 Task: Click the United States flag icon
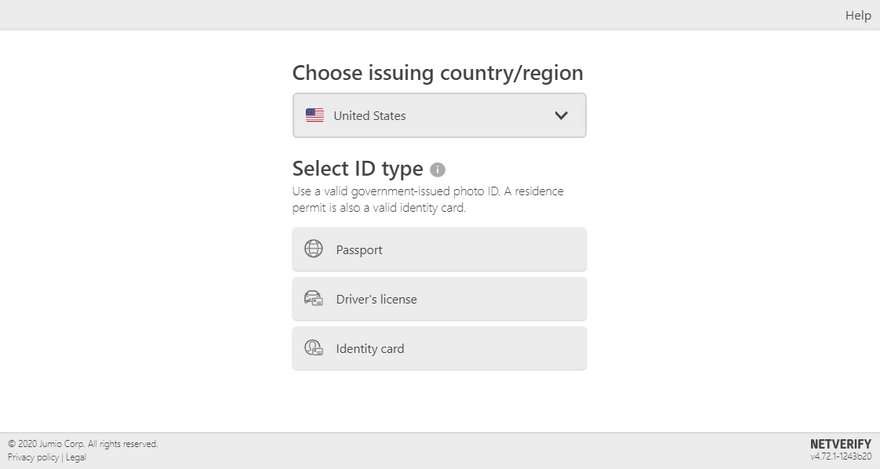coord(315,115)
